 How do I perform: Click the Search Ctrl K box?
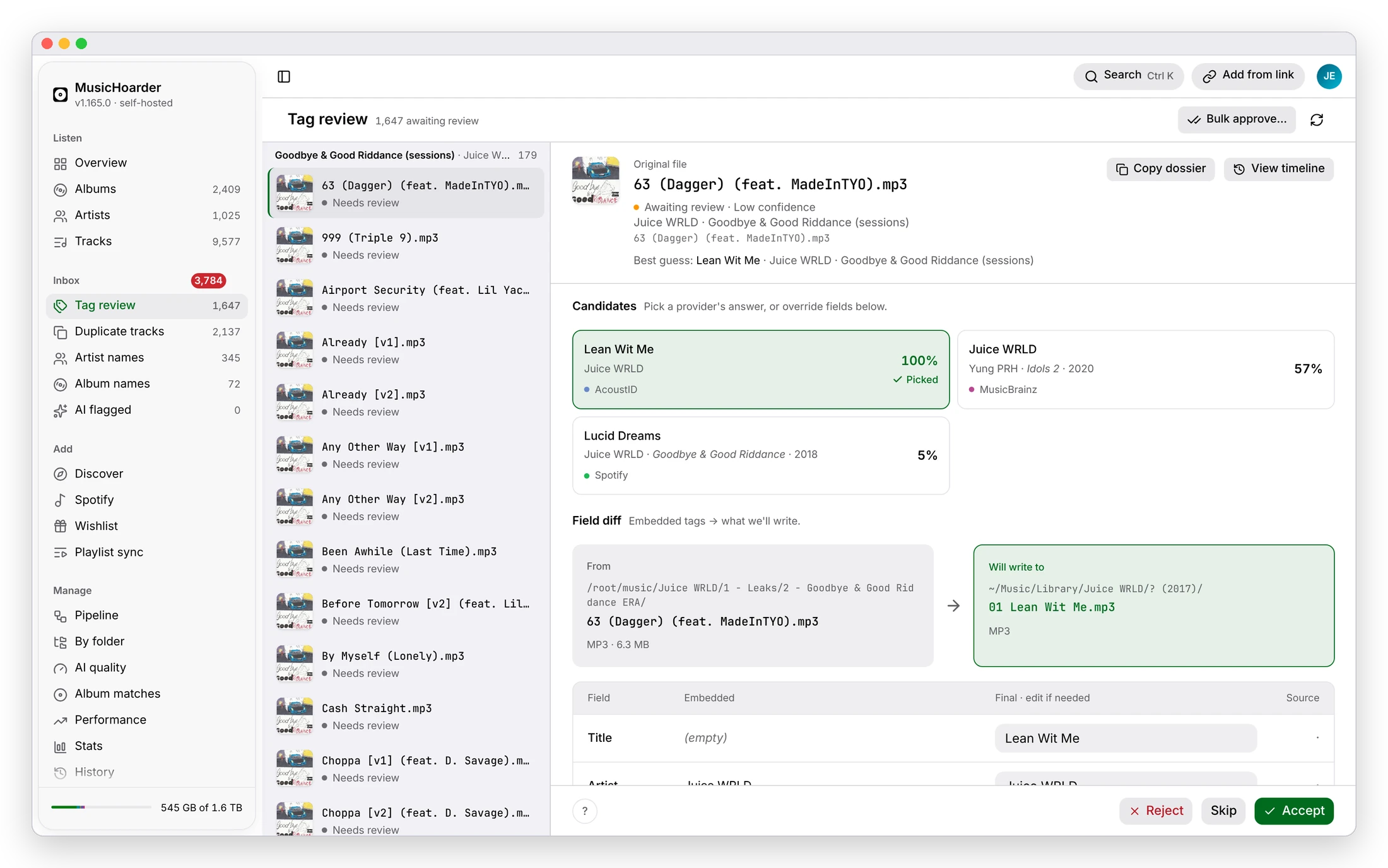click(1128, 76)
